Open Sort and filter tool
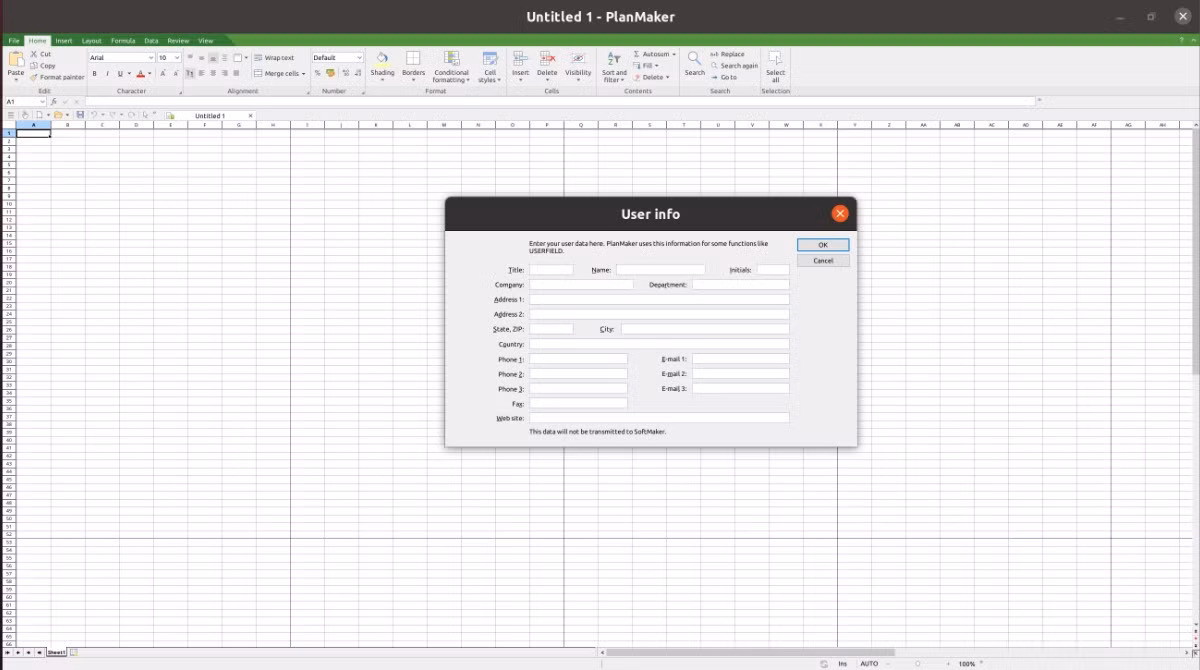The image size is (1200, 670). pyautogui.click(x=614, y=67)
